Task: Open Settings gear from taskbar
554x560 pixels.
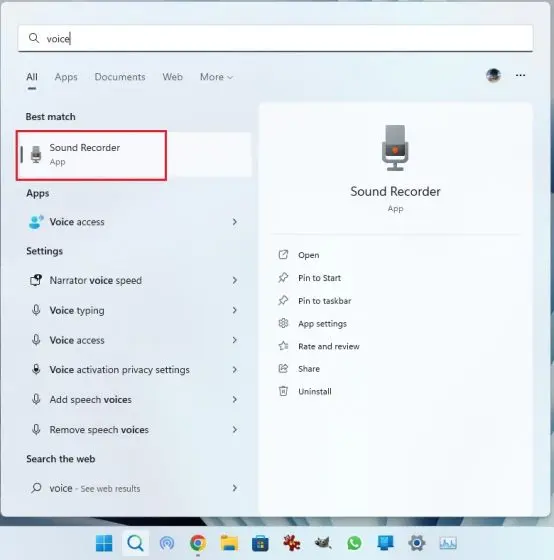Action: tap(416, 543)
